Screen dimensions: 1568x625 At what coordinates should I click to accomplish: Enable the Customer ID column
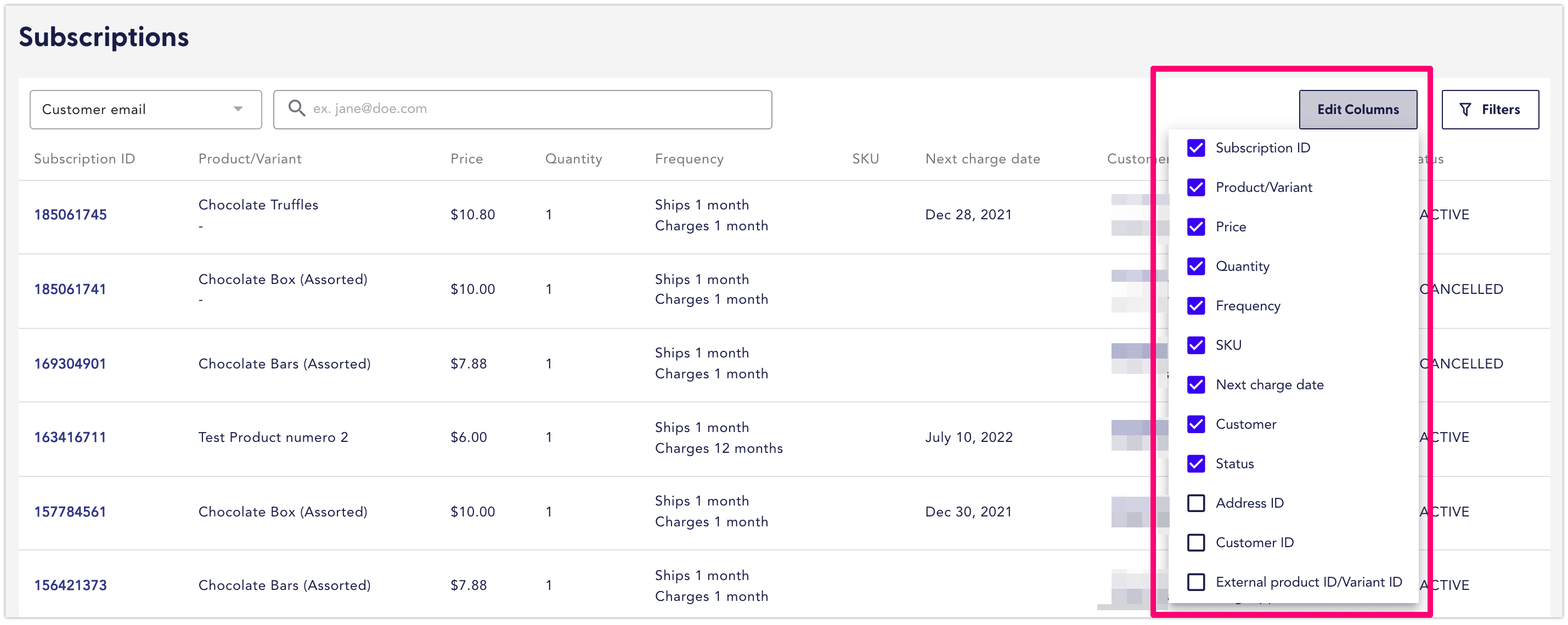1196,542
